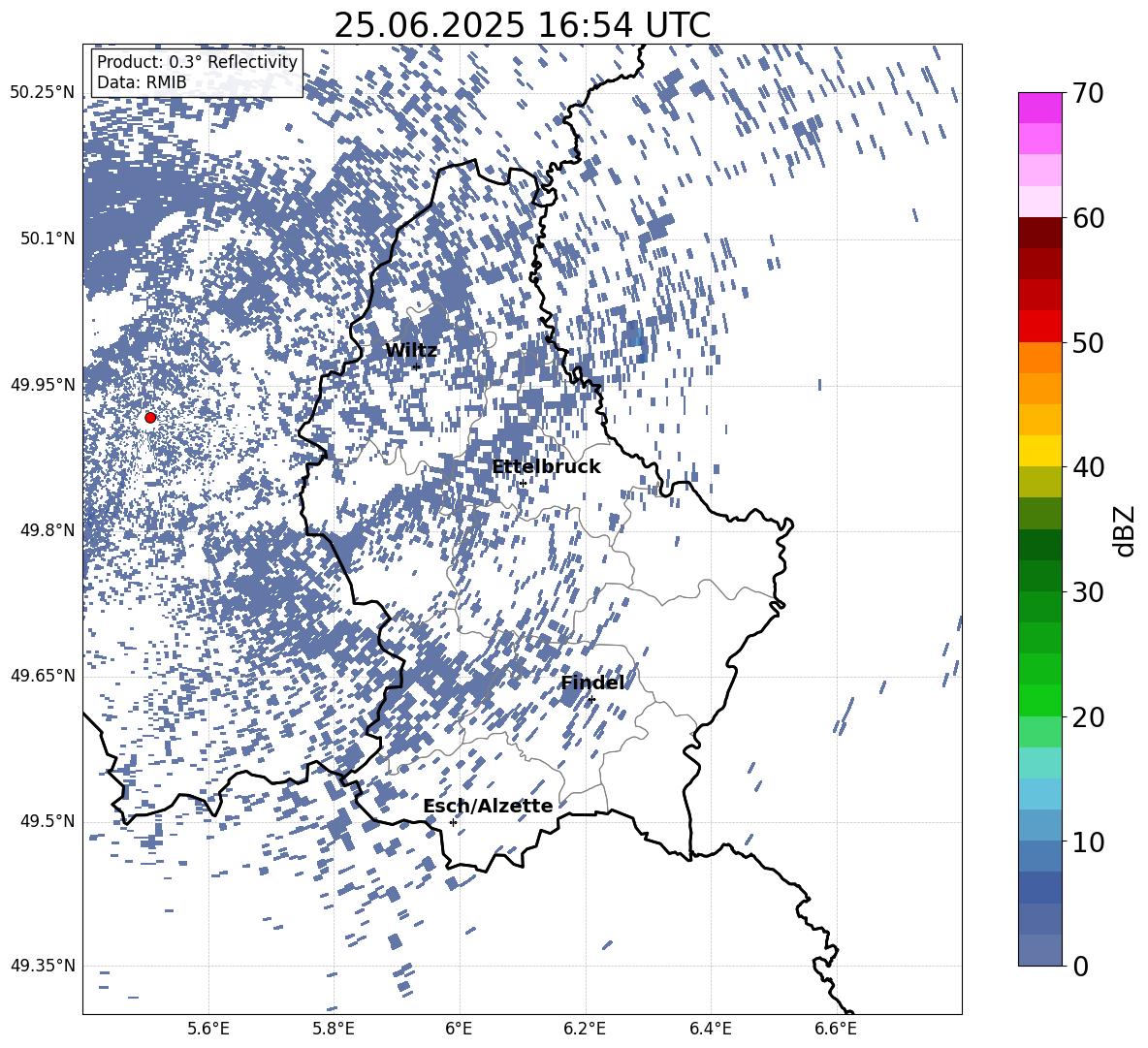The height and width of the screenshot is (1048, 1148).
Task: Click the red radar location dot
Action: (150, 418)
